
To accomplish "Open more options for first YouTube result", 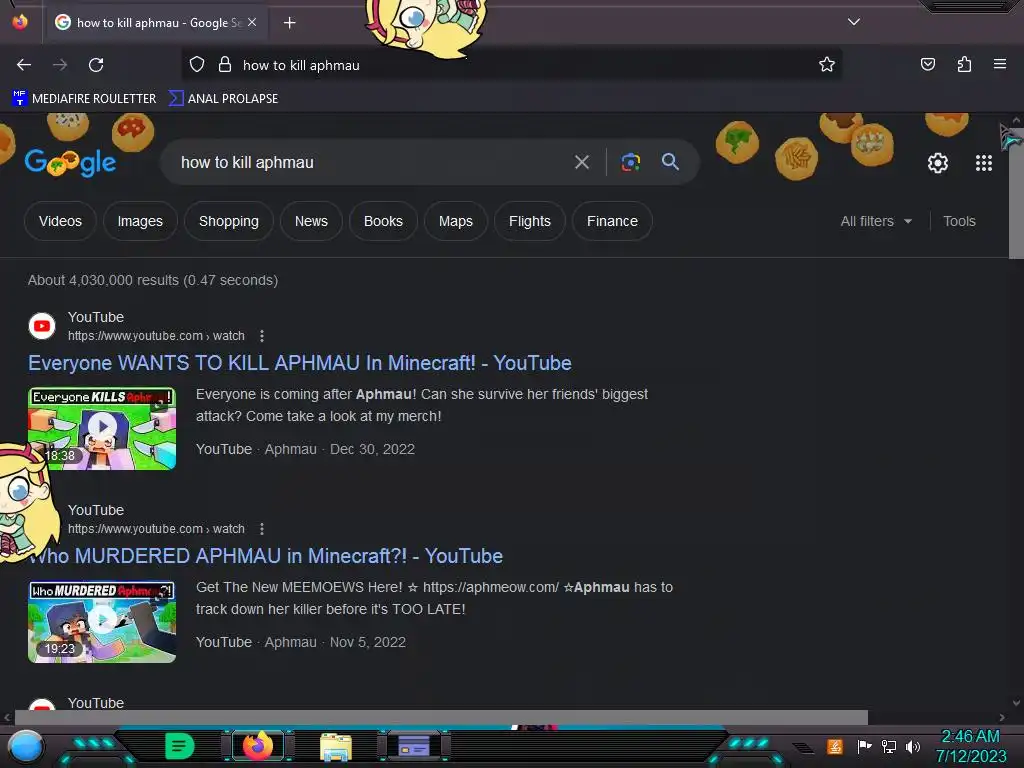I will (x=262, y=336).
